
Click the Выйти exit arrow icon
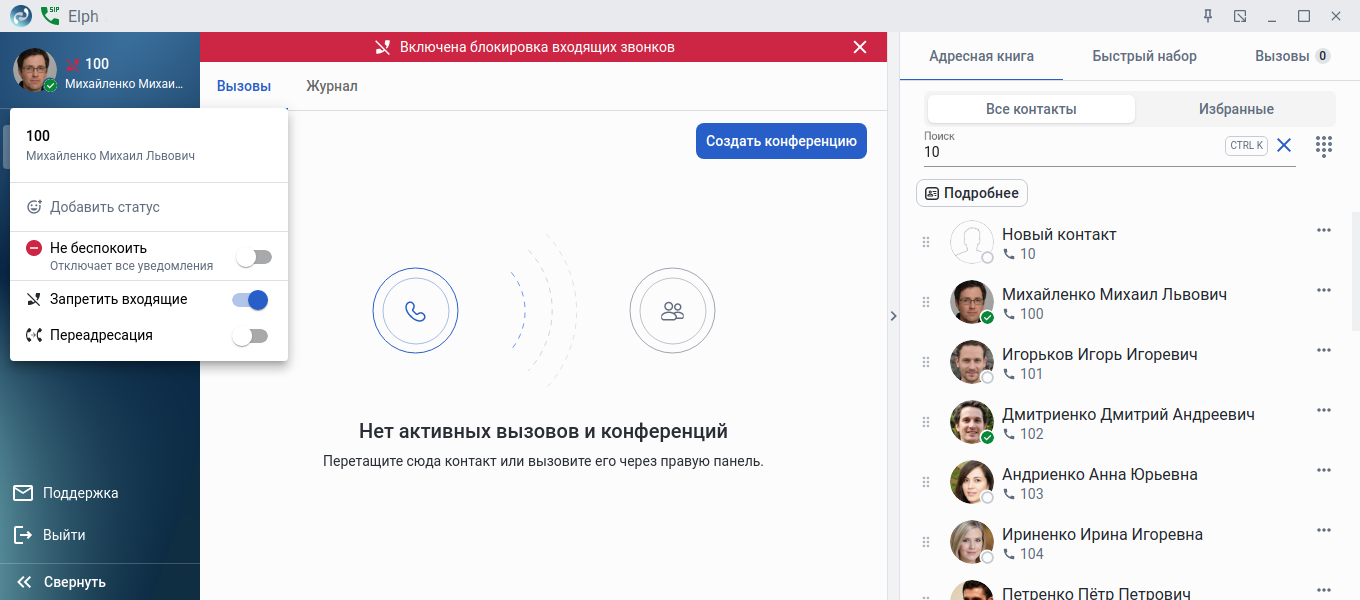point(23,535)
